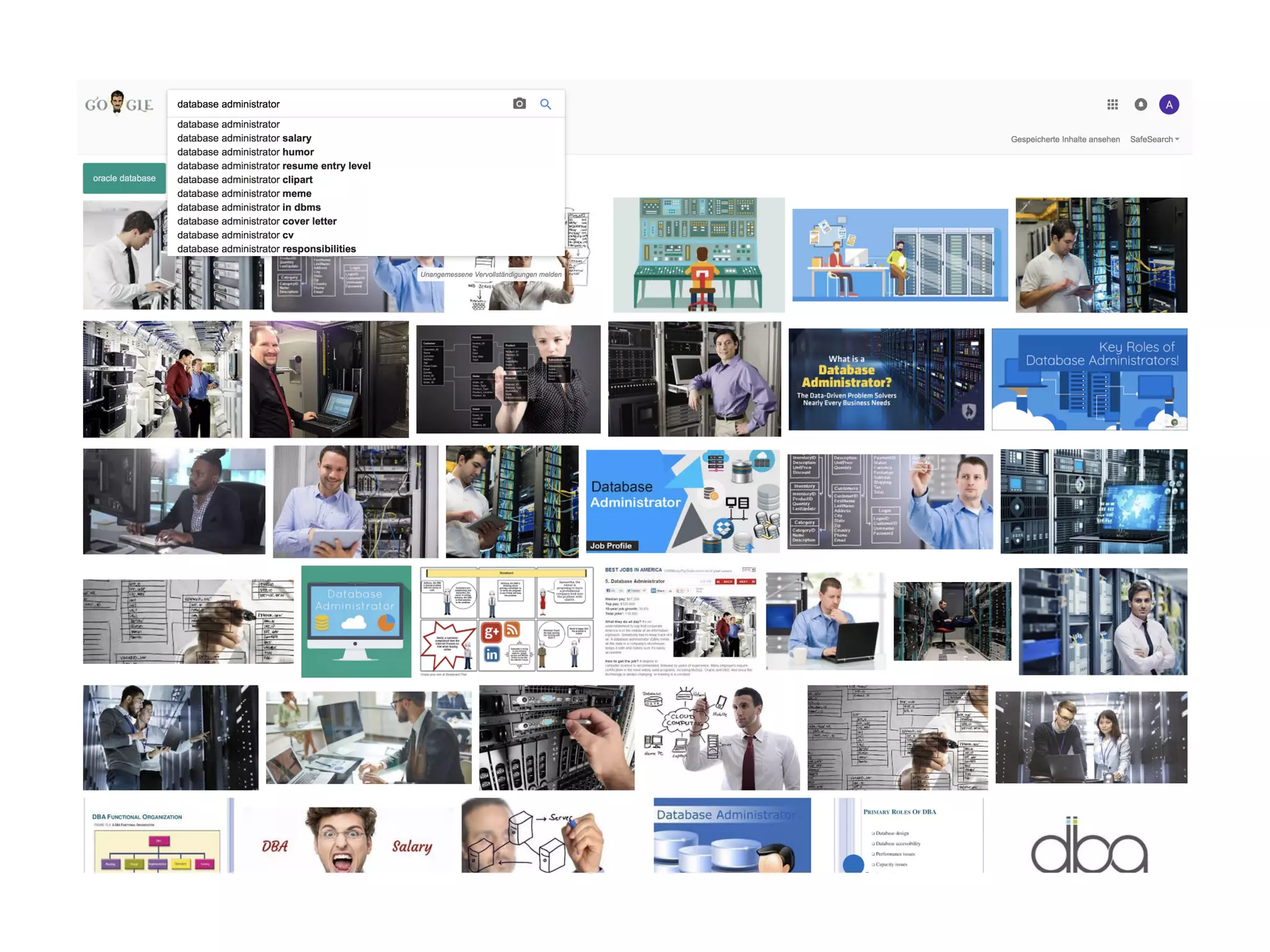Choose suggestion 'database administrator salary'
This screenshot has height=952, width=1270.
coord(244,138)
